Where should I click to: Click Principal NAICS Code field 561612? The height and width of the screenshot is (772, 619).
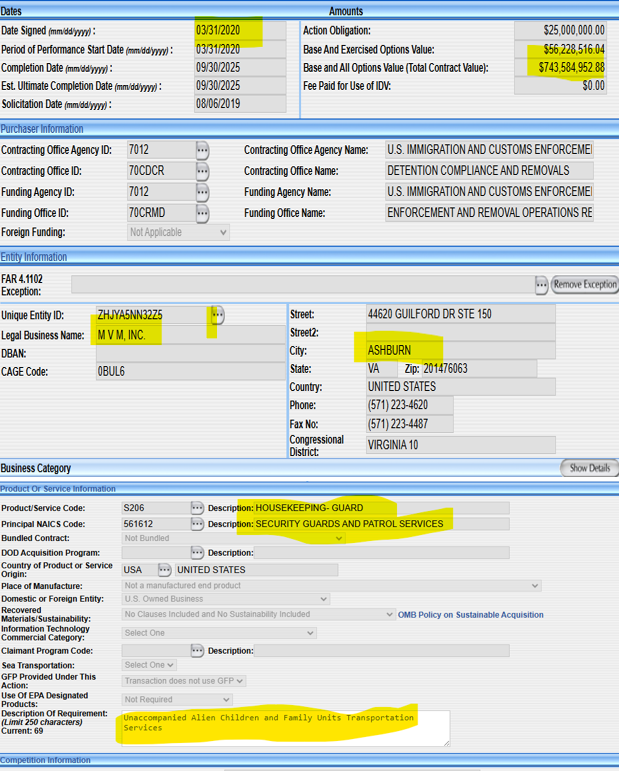coord(156,524)
